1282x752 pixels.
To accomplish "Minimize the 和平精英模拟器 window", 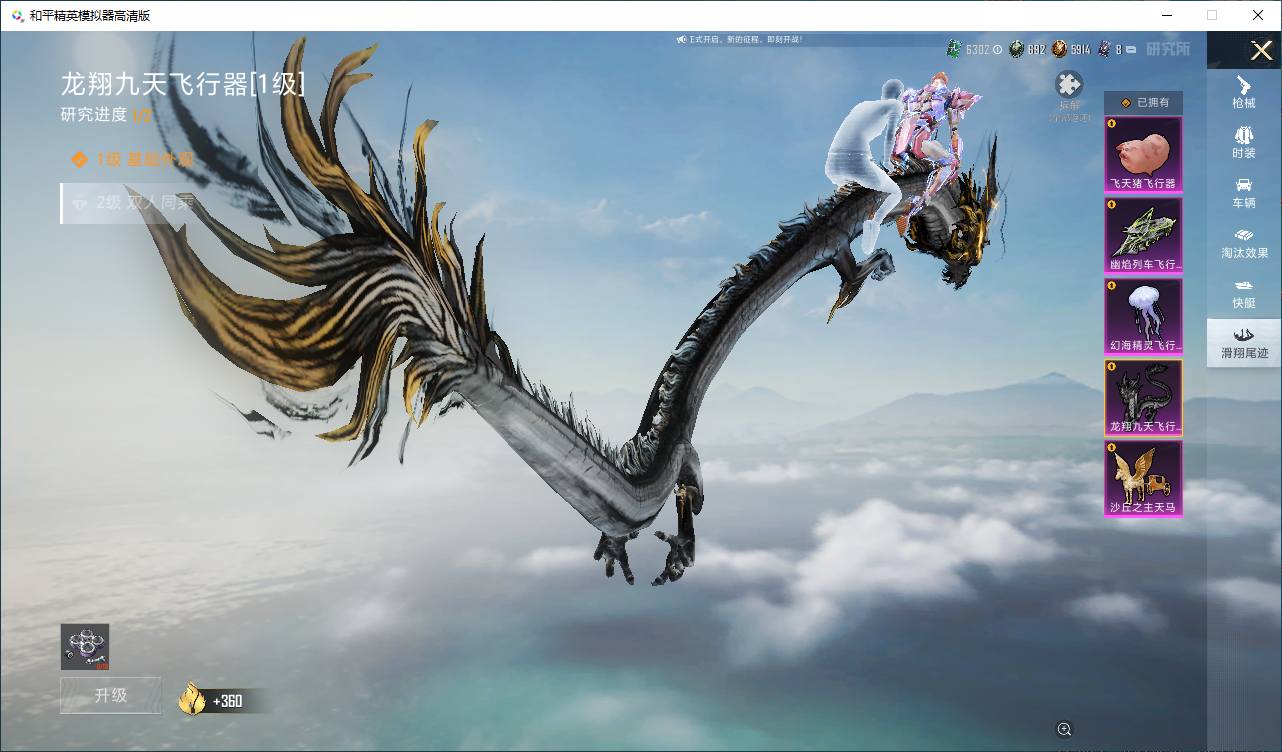I will (x=1167, y=15).
